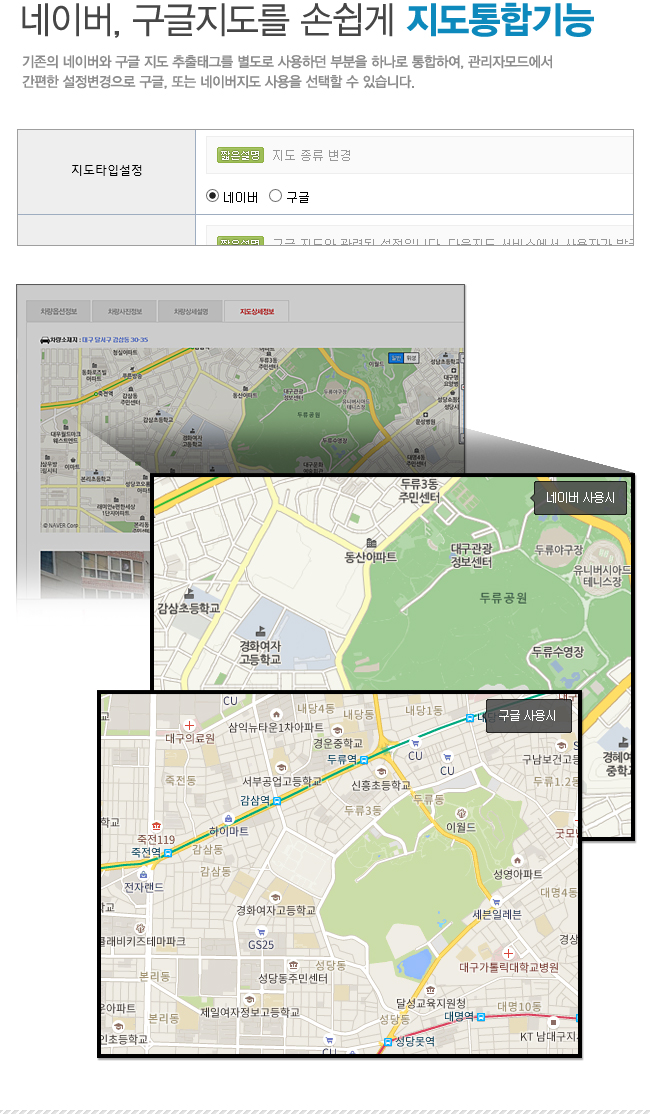
Task: Switch small Naver map to 일반 view
Action: [x=396, y=357]
